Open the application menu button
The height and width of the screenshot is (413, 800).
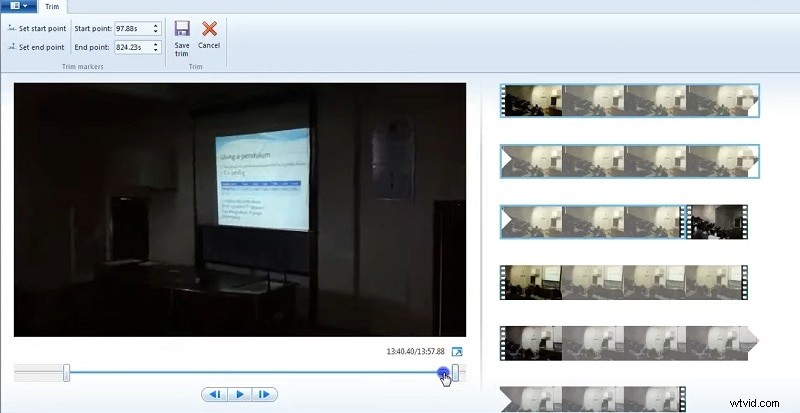[x=18, y=6]
